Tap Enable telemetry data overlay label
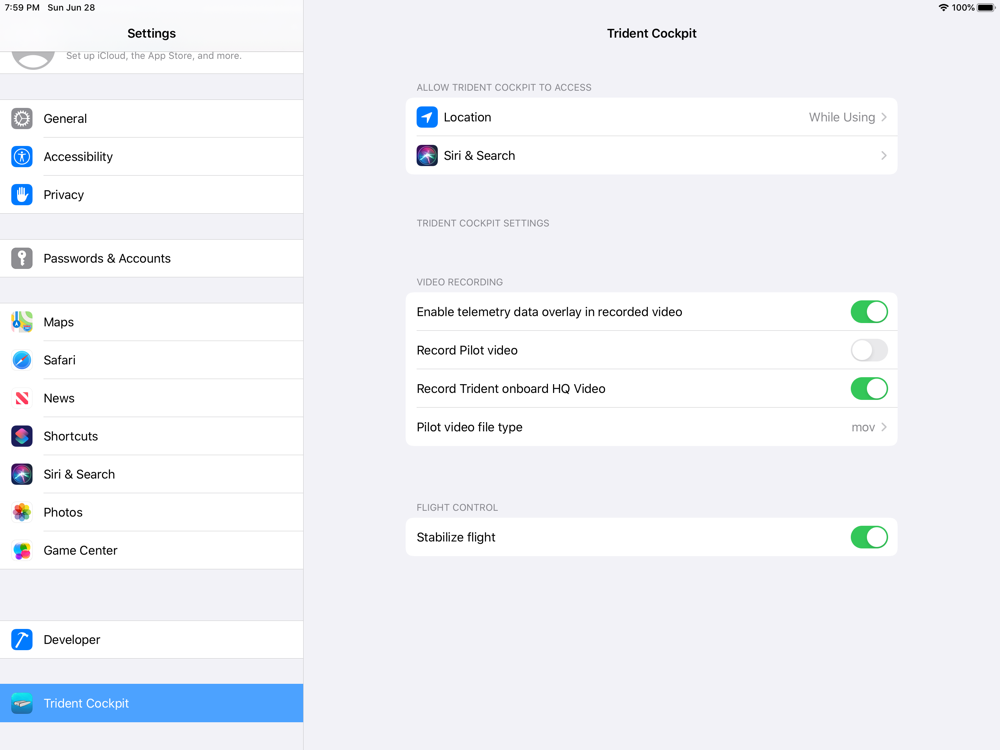This screenshot has height=750, width=1000. (549, 312)
